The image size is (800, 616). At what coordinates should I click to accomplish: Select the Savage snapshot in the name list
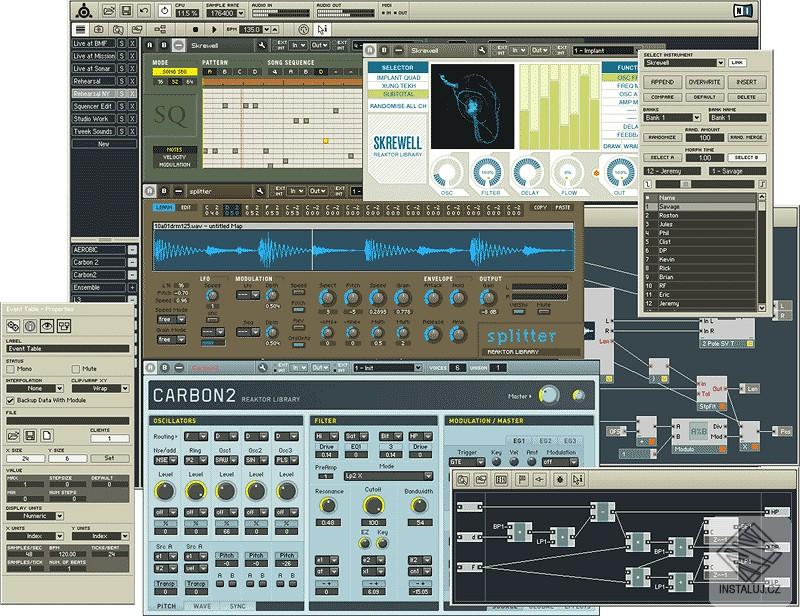click(668, 206)
